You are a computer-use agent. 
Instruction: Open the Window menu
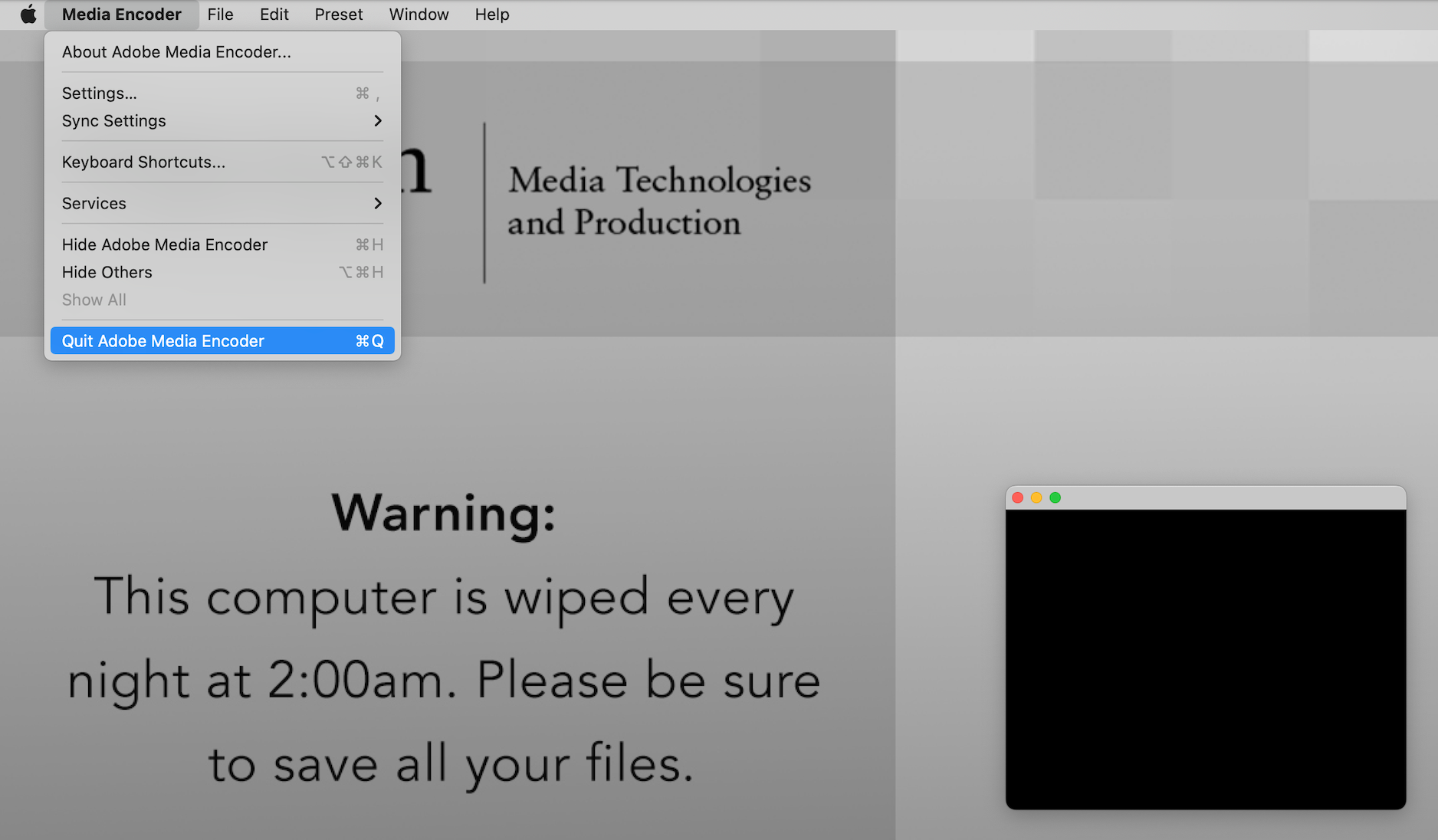419,15
